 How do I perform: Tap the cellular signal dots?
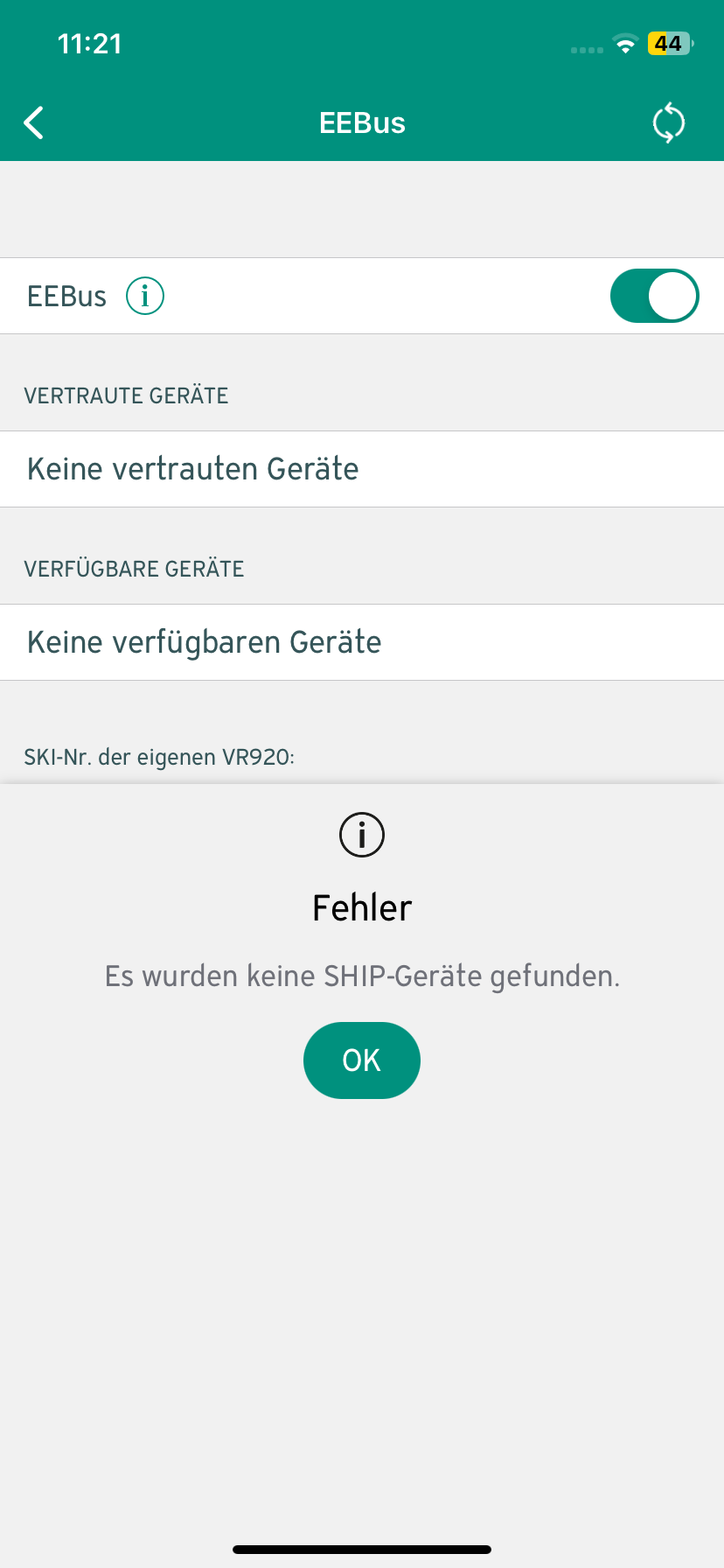(x=587, y=50)
